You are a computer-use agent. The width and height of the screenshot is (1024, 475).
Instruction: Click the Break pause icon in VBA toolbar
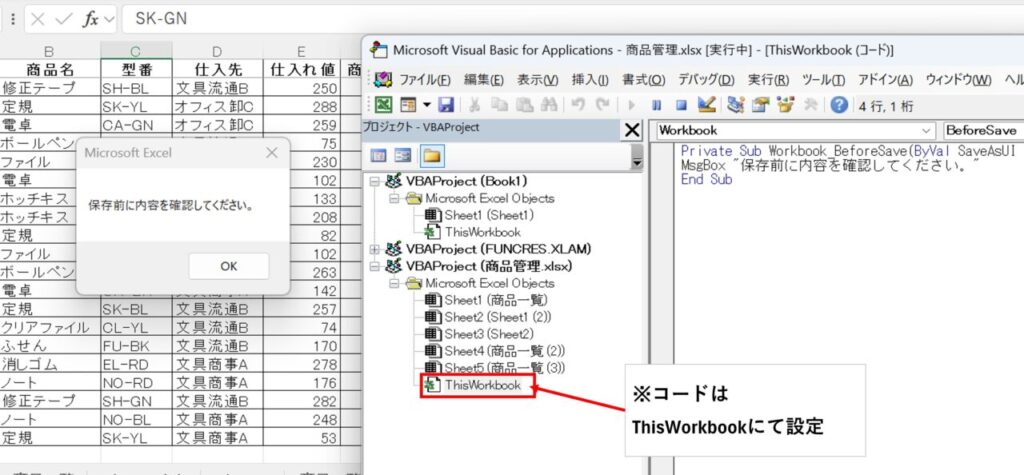[x=656, y=105]
